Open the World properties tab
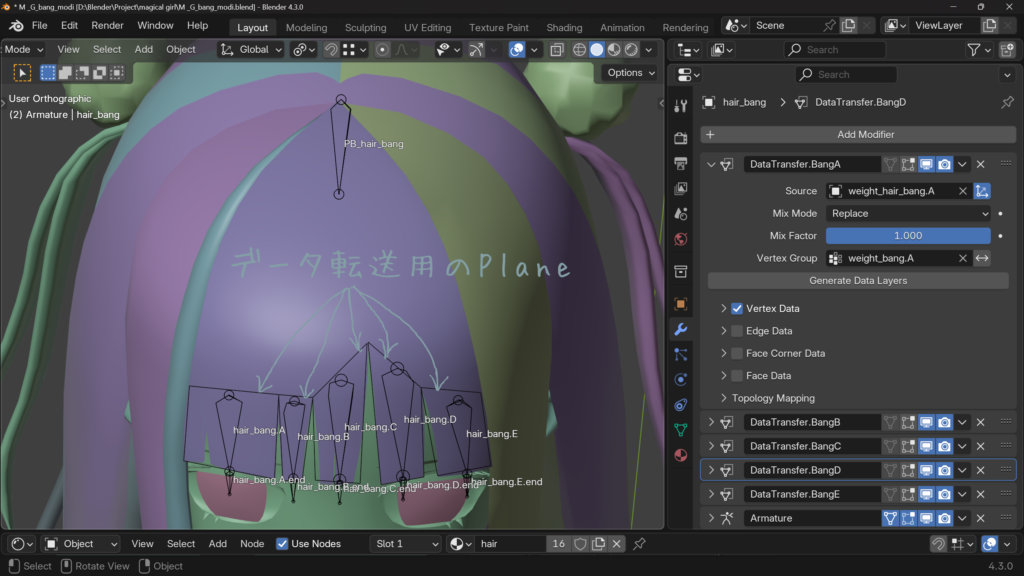This screenshot has width=1024, height=576. tap(681, 239)
